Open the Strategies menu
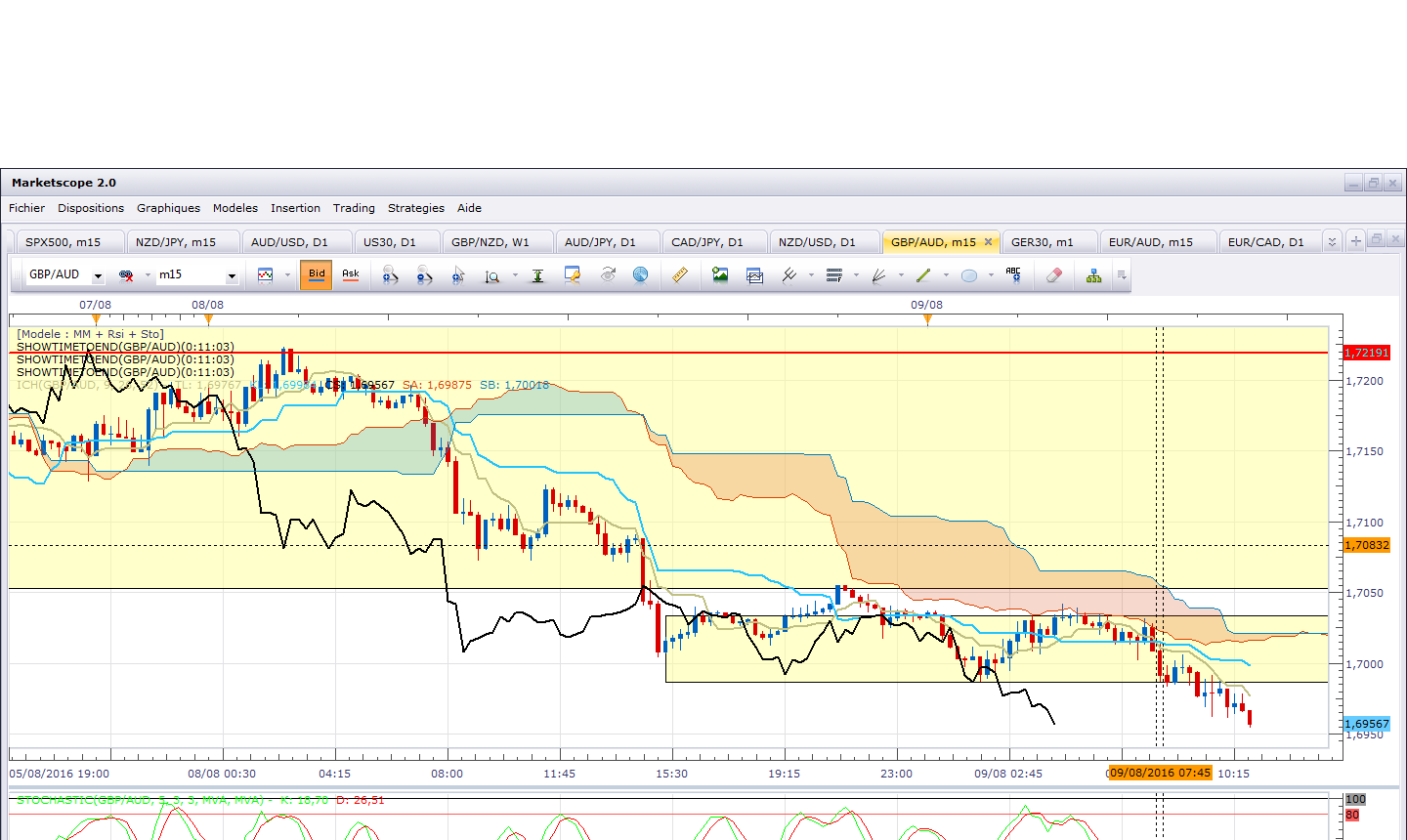 point(416,208)
